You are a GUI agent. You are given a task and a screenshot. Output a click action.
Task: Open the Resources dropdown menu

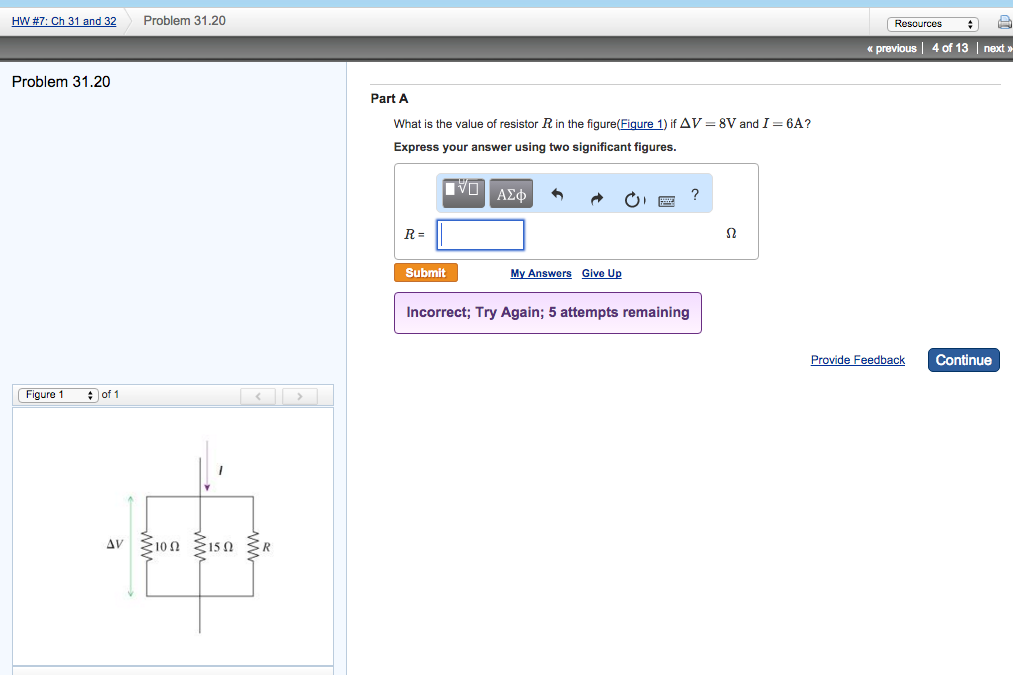pos(932,22)
